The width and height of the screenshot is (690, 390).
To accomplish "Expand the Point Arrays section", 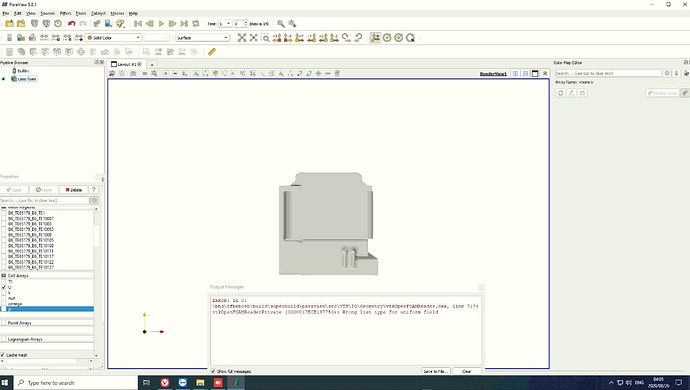I will point(46,323).
